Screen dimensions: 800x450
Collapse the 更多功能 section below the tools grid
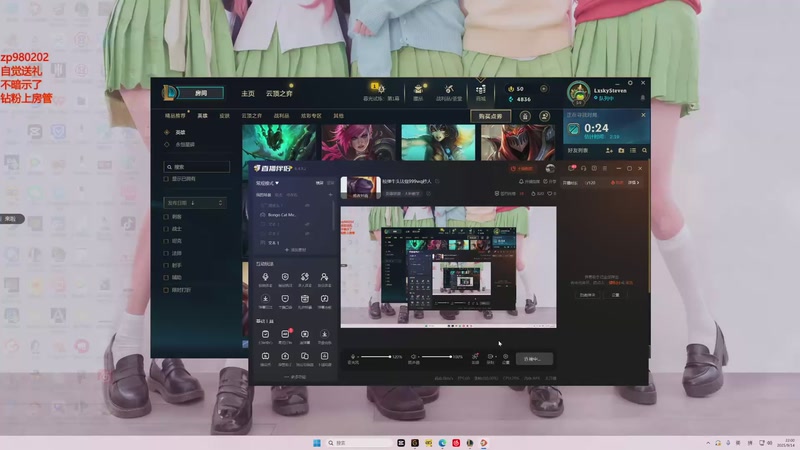[295, 377]
